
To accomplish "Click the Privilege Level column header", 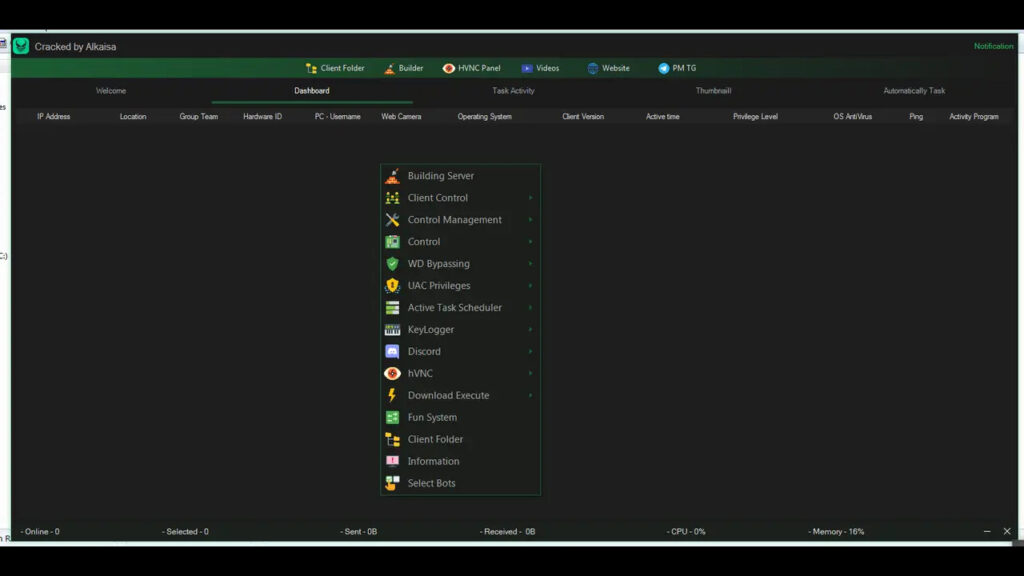I will click(x=755, y=116).
